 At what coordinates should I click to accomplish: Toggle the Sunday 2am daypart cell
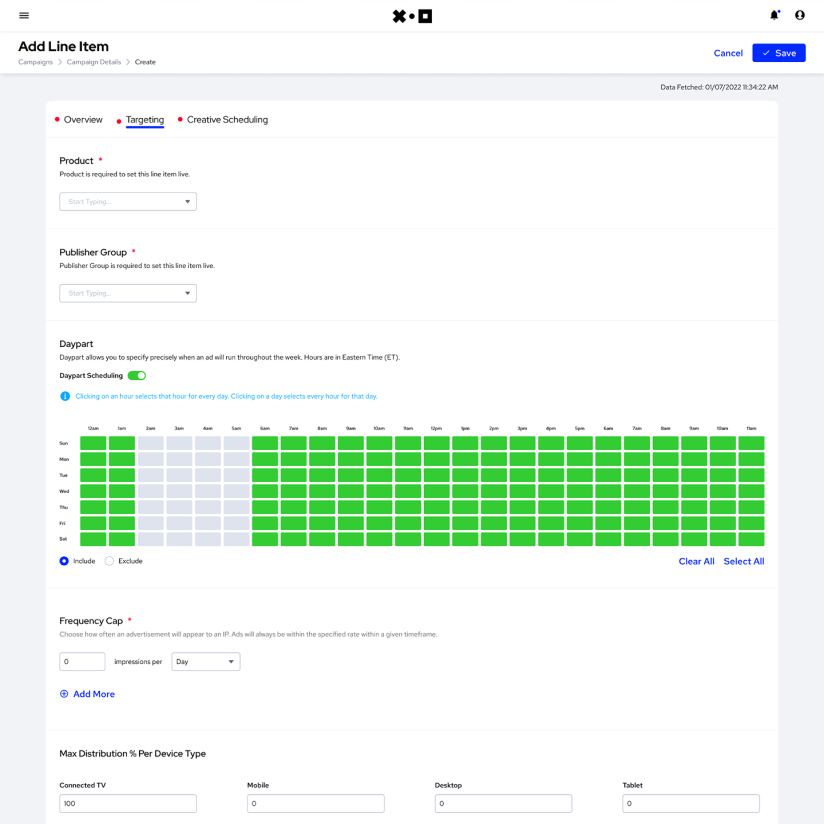(150, 443)
